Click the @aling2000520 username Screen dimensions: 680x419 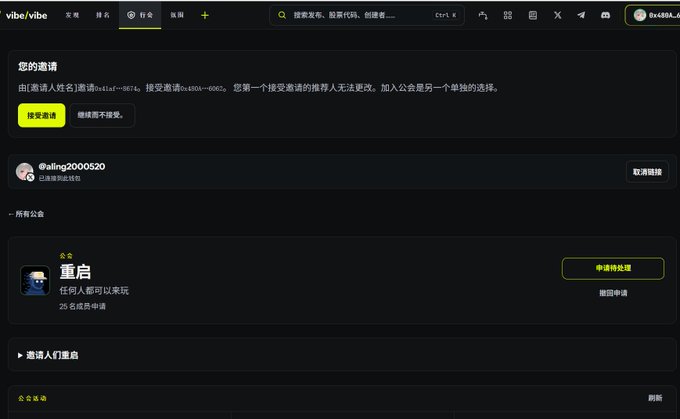[72, 166]
